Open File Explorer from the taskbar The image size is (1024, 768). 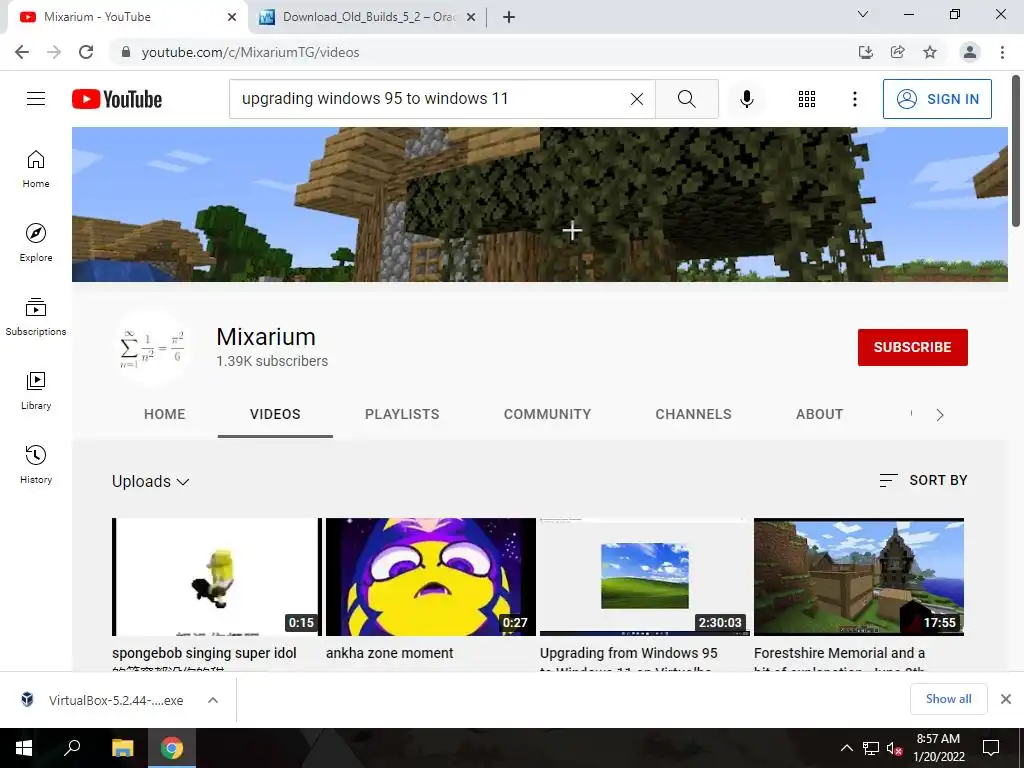pyautogui.click(x=122, y=748)
